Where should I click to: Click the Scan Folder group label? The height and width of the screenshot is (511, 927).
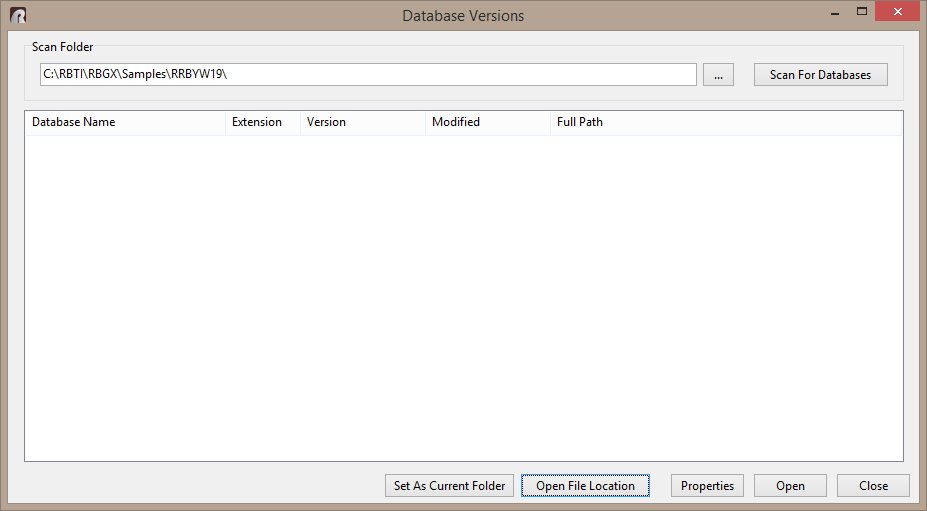62,47
